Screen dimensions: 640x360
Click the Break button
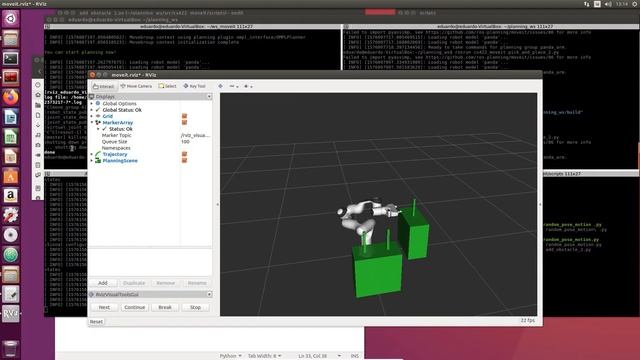pos(165,307)
